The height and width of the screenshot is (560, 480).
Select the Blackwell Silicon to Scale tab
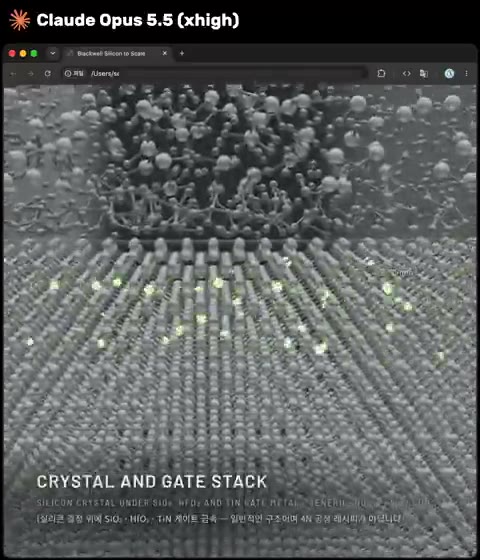116,54
